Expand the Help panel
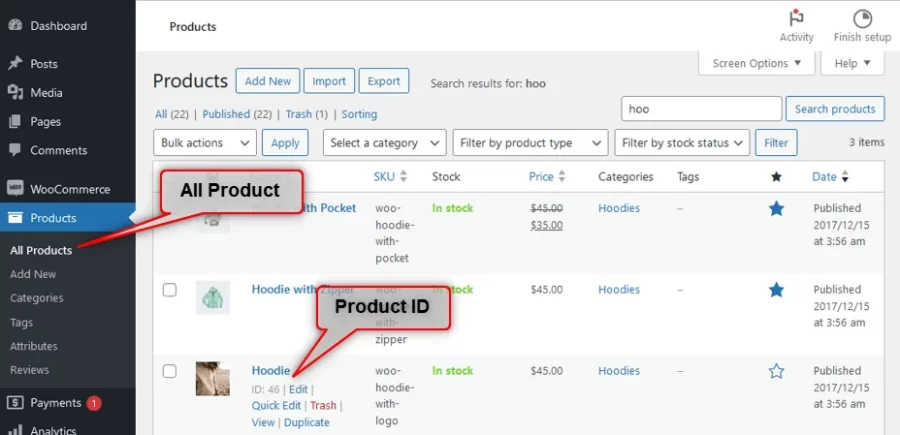Image resolution: width=900 pixels, height=435 pixels. tap(852, 63)
